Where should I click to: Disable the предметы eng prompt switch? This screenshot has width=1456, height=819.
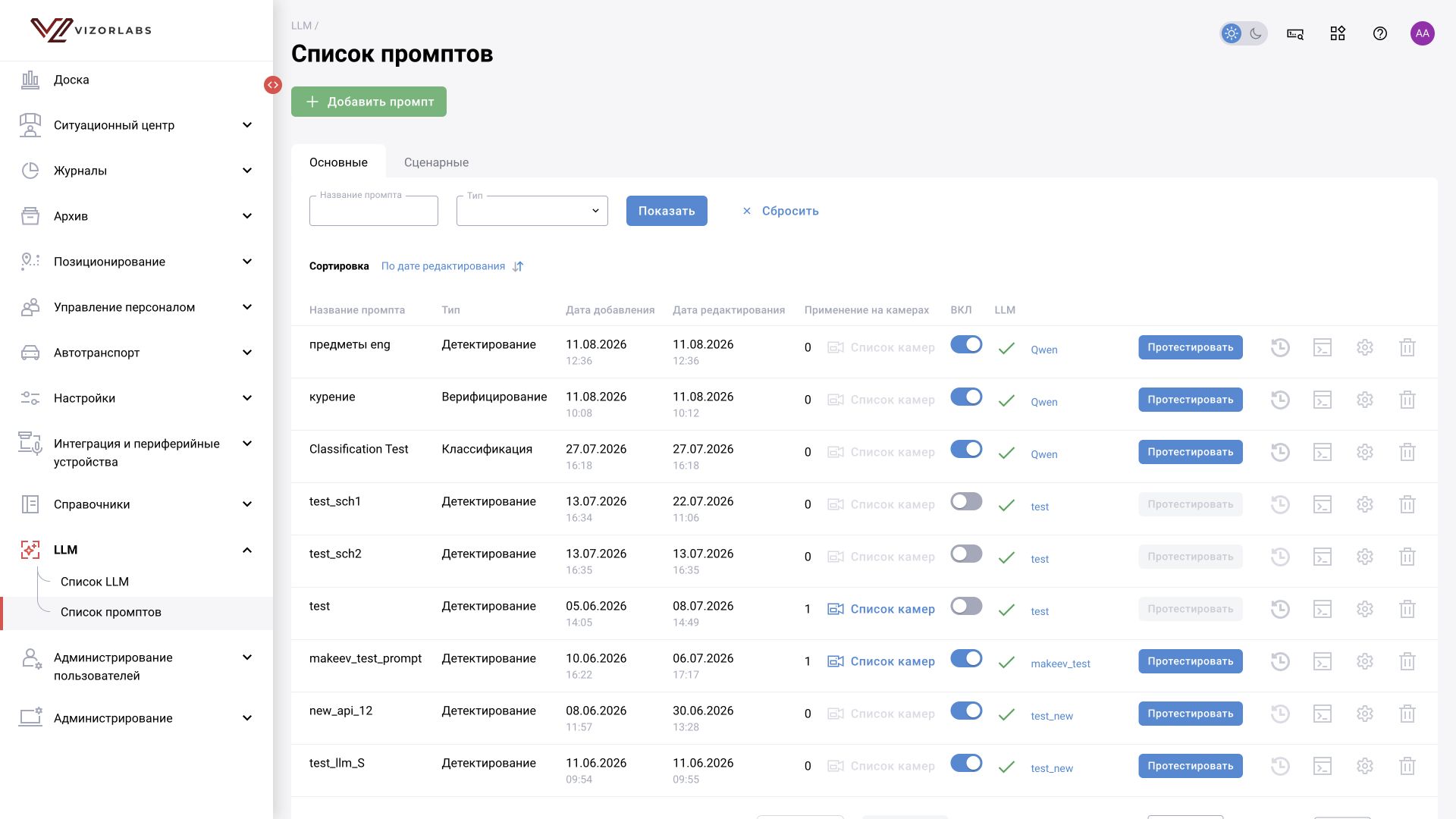pyautogui.click(x=966, y=344)
